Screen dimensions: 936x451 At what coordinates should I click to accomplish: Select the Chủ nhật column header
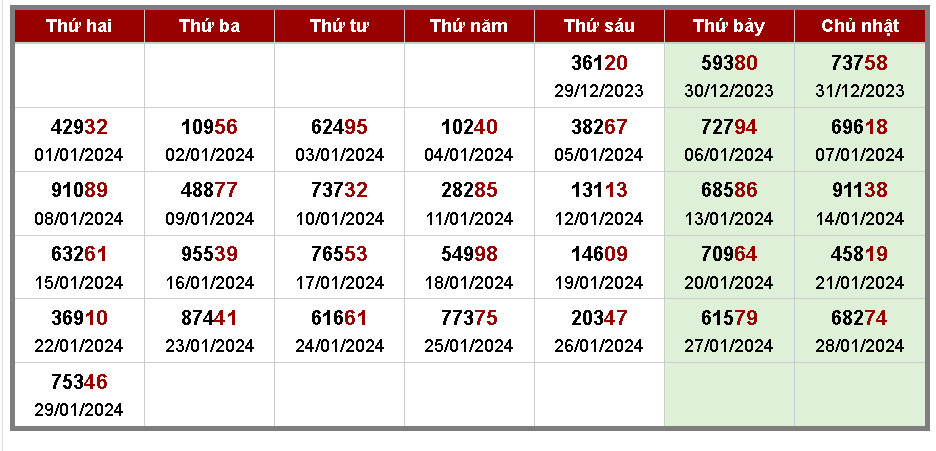[x=860, y=26]
